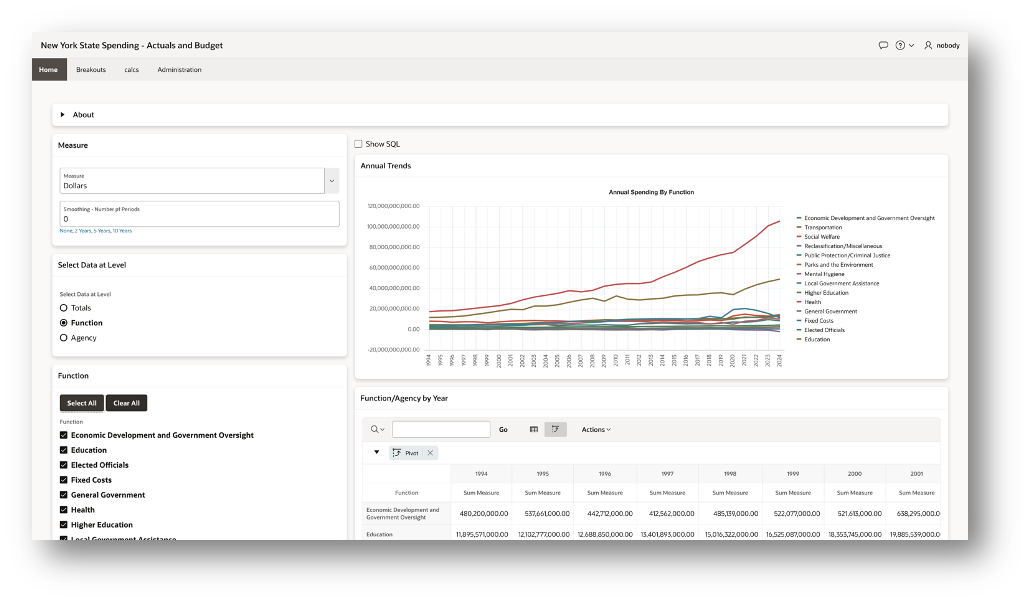Click the Pivot control chip
Screen dimensions: 1030x602
(406, 453)
